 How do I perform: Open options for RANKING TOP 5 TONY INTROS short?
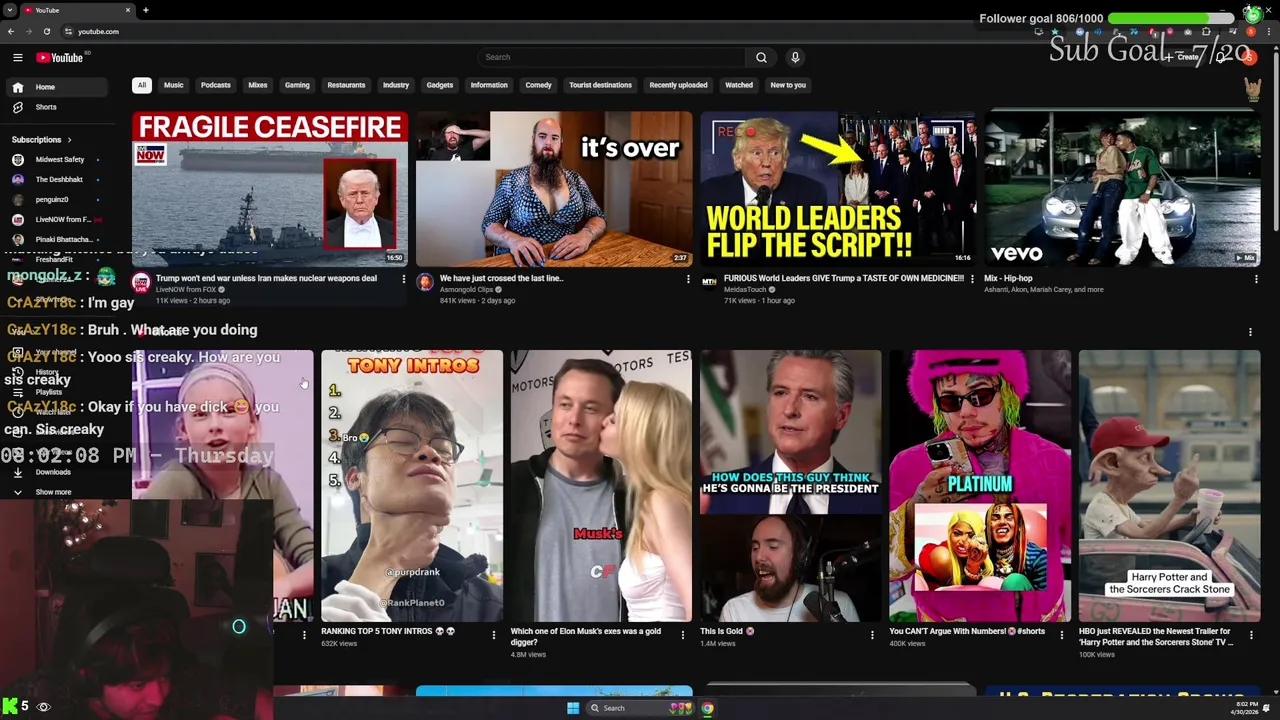493,634
